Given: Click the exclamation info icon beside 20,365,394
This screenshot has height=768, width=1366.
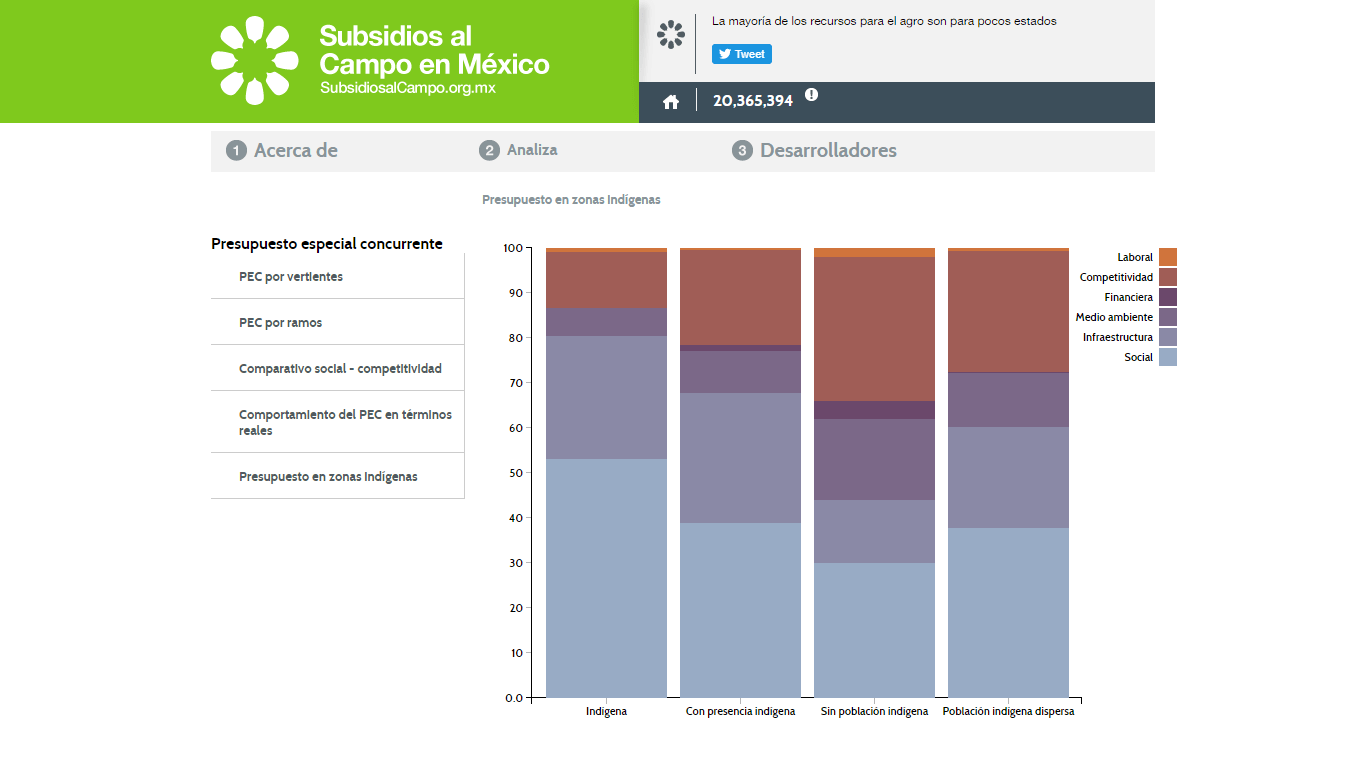Looking at the screenshot, I should click(811, 94).
